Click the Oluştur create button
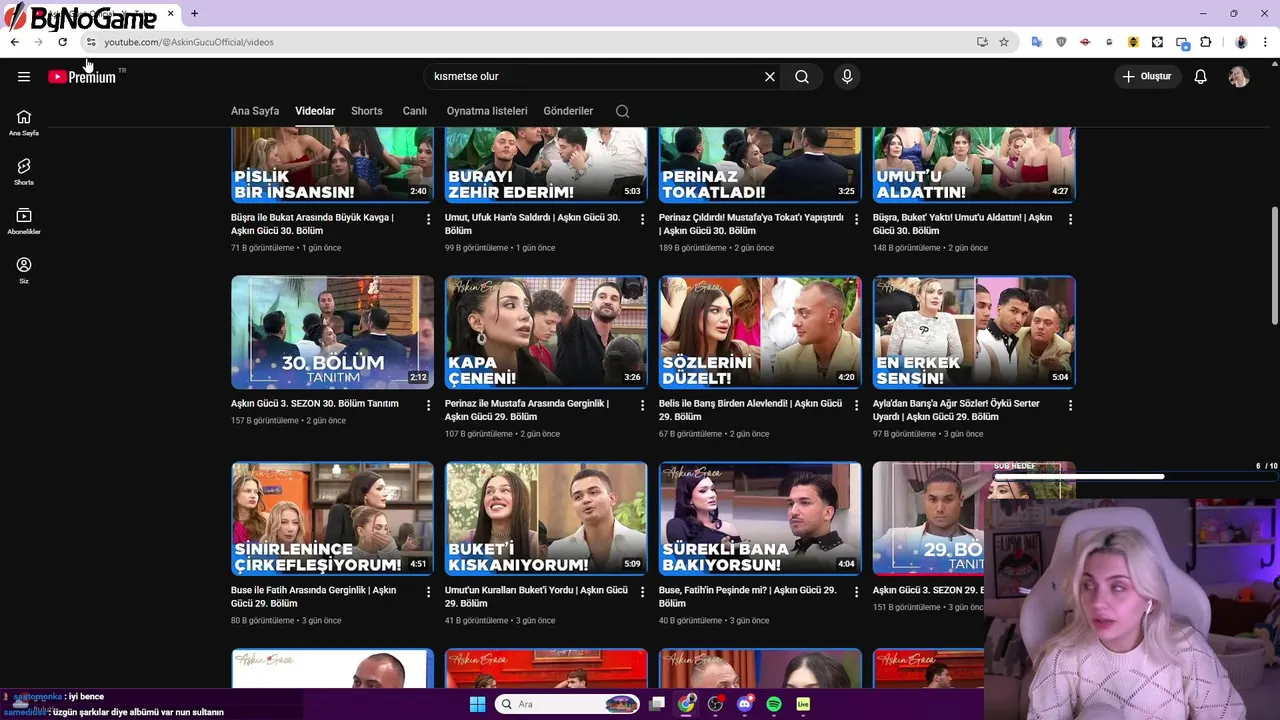Screen dimensions: 1280x720 click(1146, 76)
